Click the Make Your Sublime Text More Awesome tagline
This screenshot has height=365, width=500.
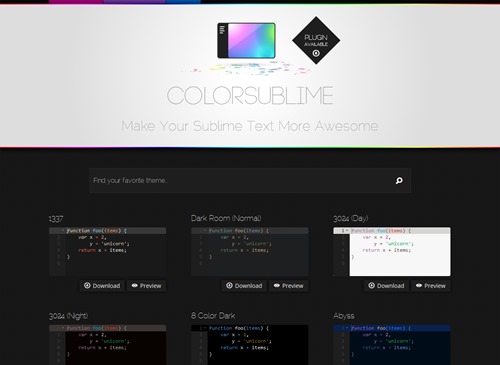tap(250, 126)
